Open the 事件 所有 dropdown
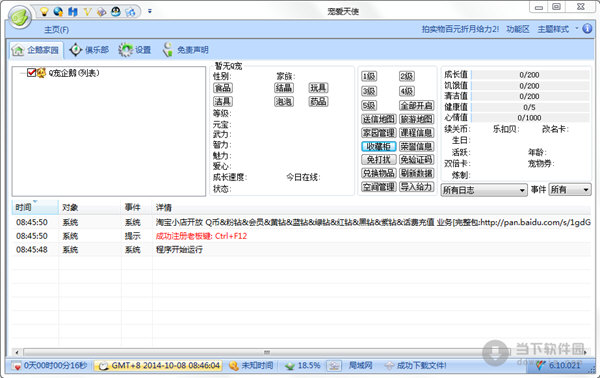Viewport: 600px width, 378px height. point(570,190)
